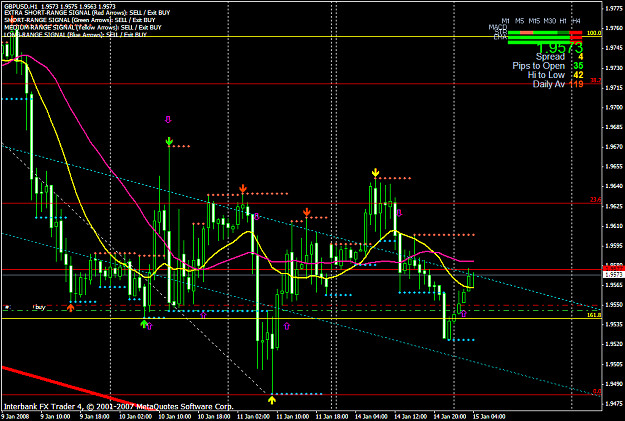The width and height of the screenshot is (625, 421).
Task: Click the 1.9505 price axis label
Action: point(614,364)
